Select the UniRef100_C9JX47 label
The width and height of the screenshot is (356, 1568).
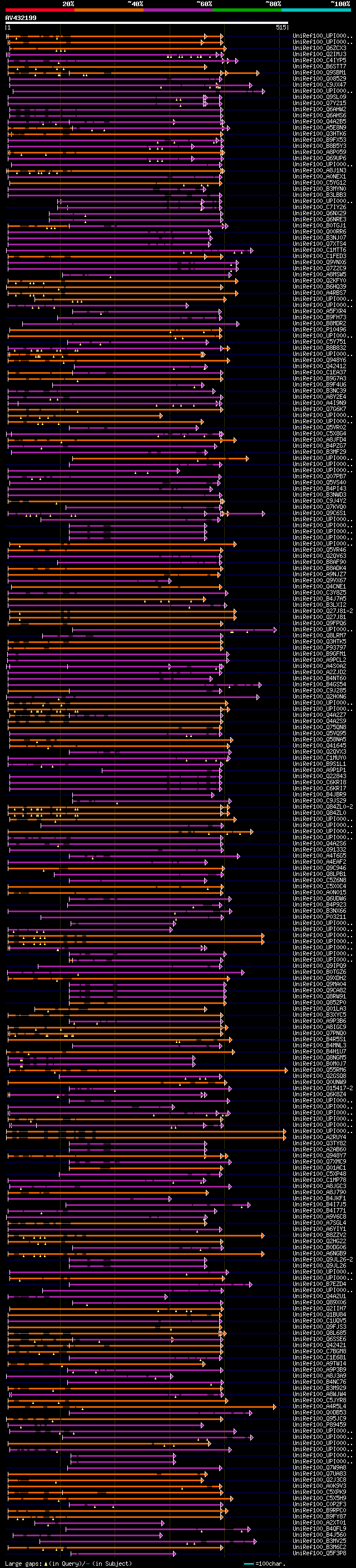pos(319,85)
